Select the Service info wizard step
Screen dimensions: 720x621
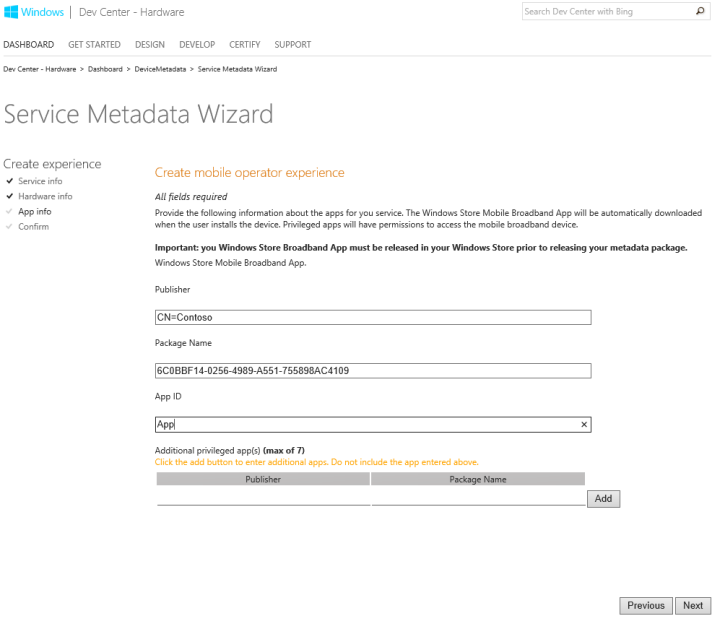click(x=40, y=181)
